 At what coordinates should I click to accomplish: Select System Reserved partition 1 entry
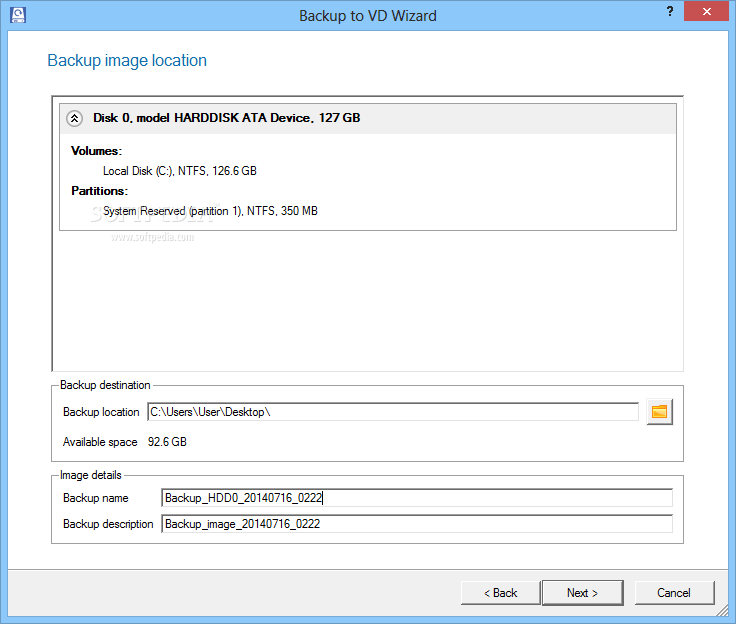point(210,211)
